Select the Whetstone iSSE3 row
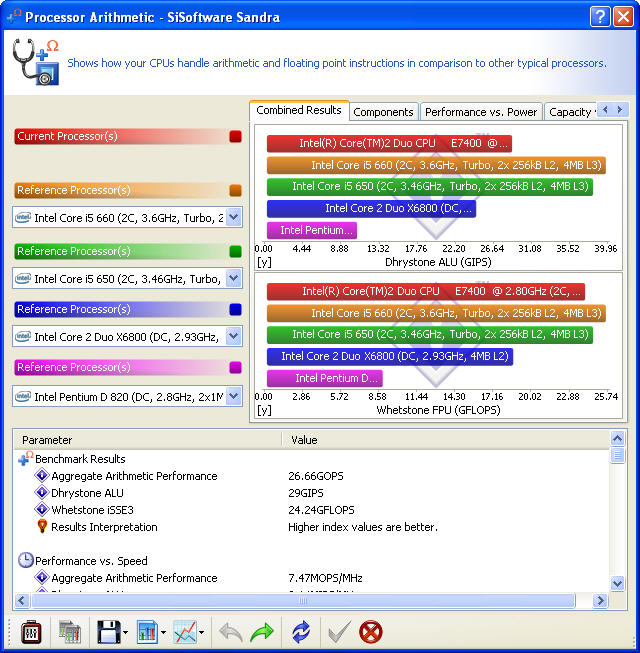 pyautogui.click(x=311, y=510)
